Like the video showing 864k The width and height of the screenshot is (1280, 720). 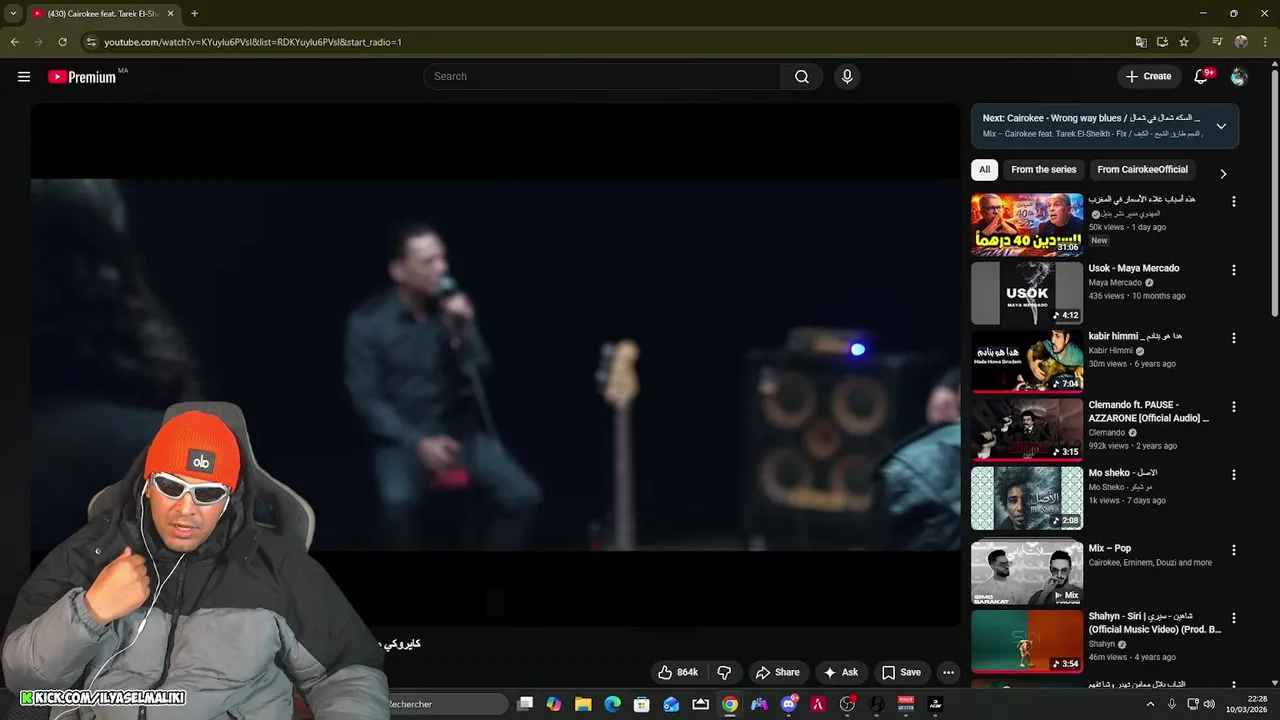coord(678,672)
